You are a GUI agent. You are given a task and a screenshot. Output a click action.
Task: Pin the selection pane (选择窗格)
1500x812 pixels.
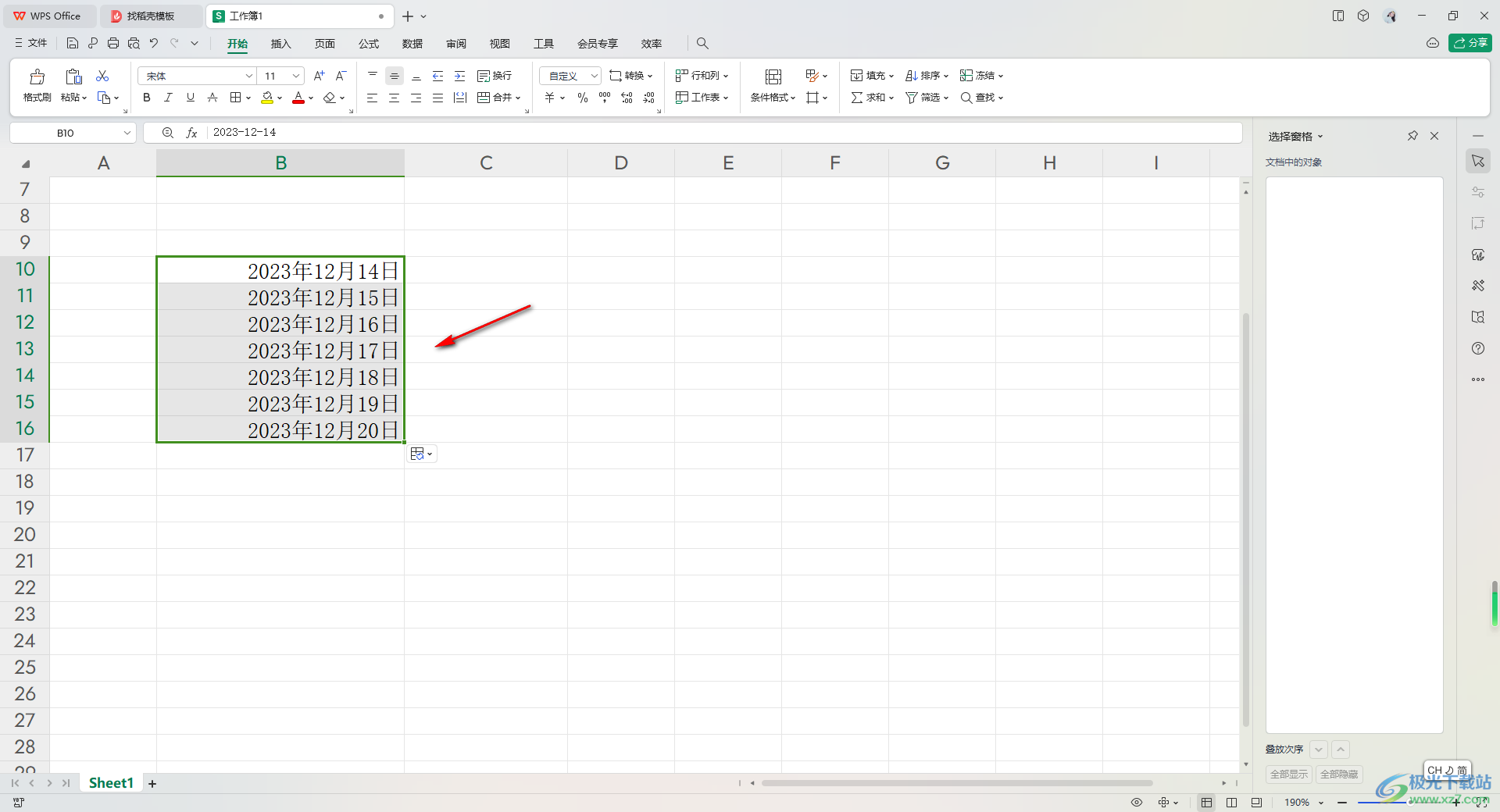[x=1412, y=136]
